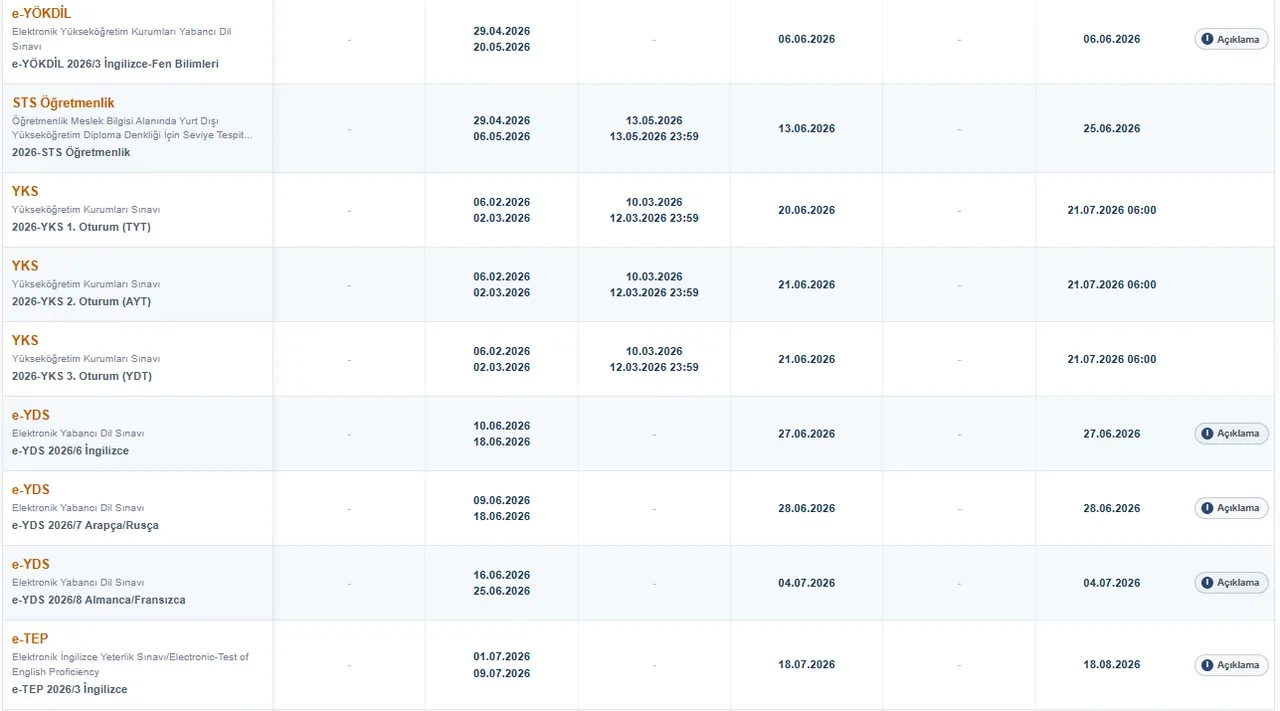Select text "e-TEP 2026/3 İngilizce"
The height and width of the screenshot is (711, 1280).
pos(70,690)
